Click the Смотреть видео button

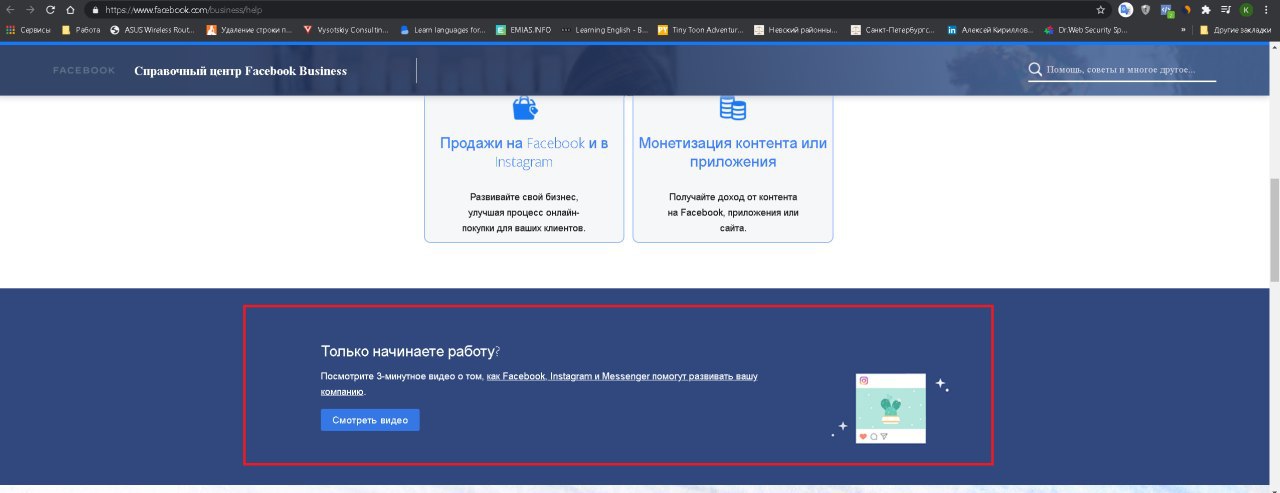point(370,420)
